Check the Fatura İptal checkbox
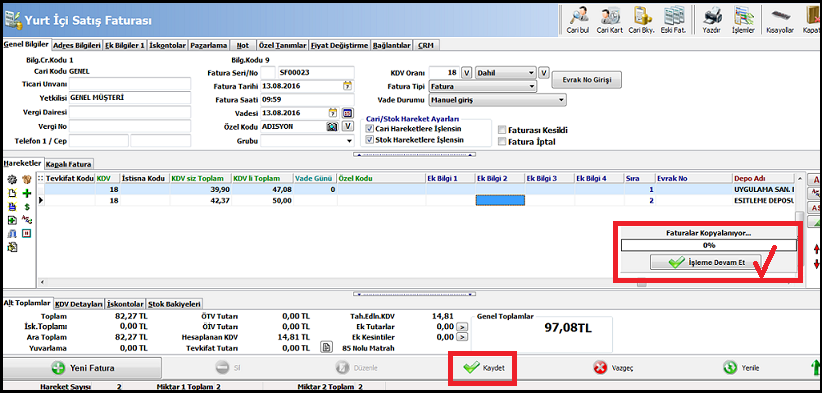Image resolution: width=822 pixels, height=393 pixels. pos(502,141)
